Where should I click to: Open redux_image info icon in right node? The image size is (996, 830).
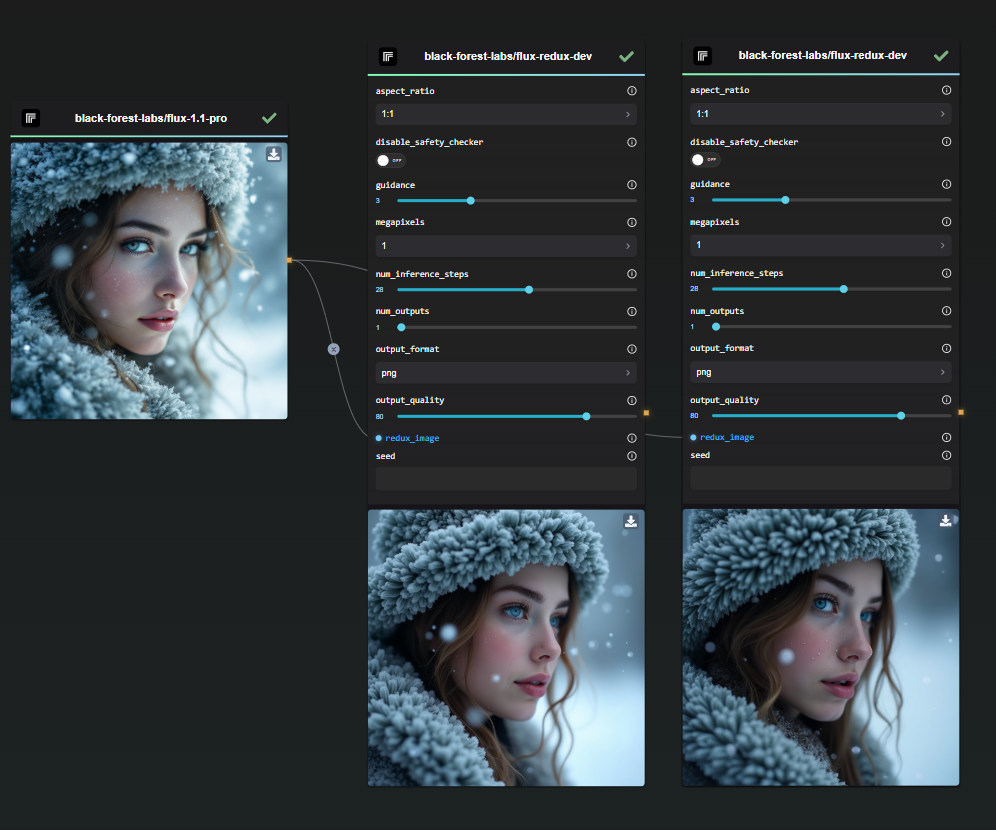click(x=946, y=438)
